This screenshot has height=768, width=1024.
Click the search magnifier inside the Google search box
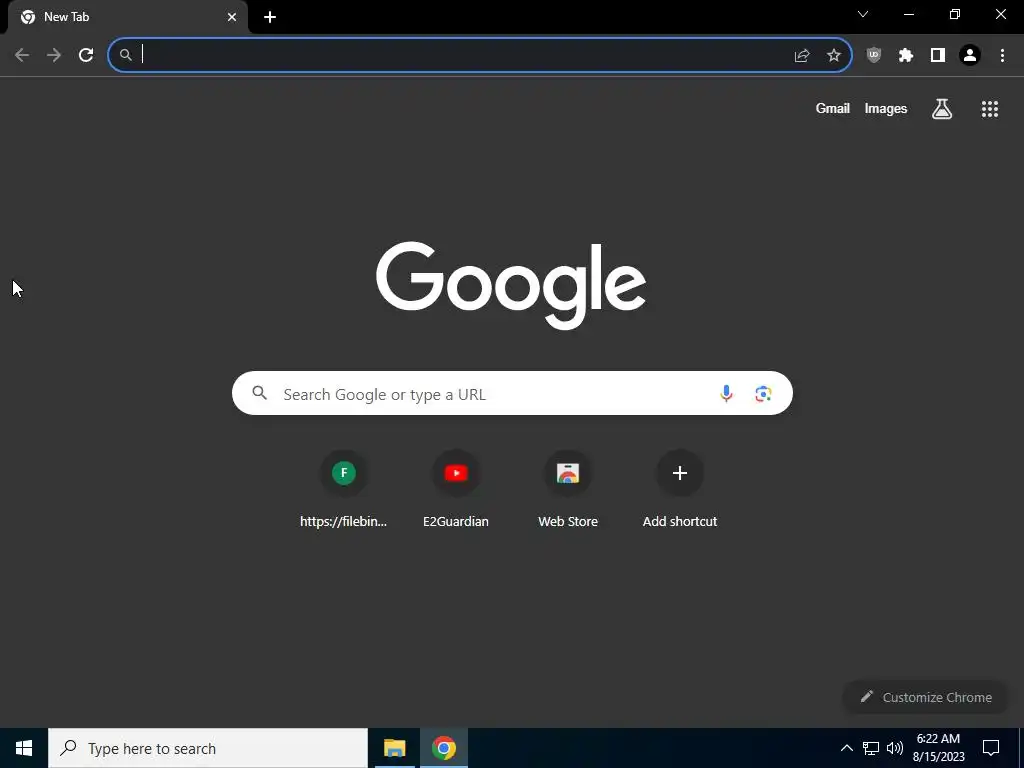click(x=260, y=393)
